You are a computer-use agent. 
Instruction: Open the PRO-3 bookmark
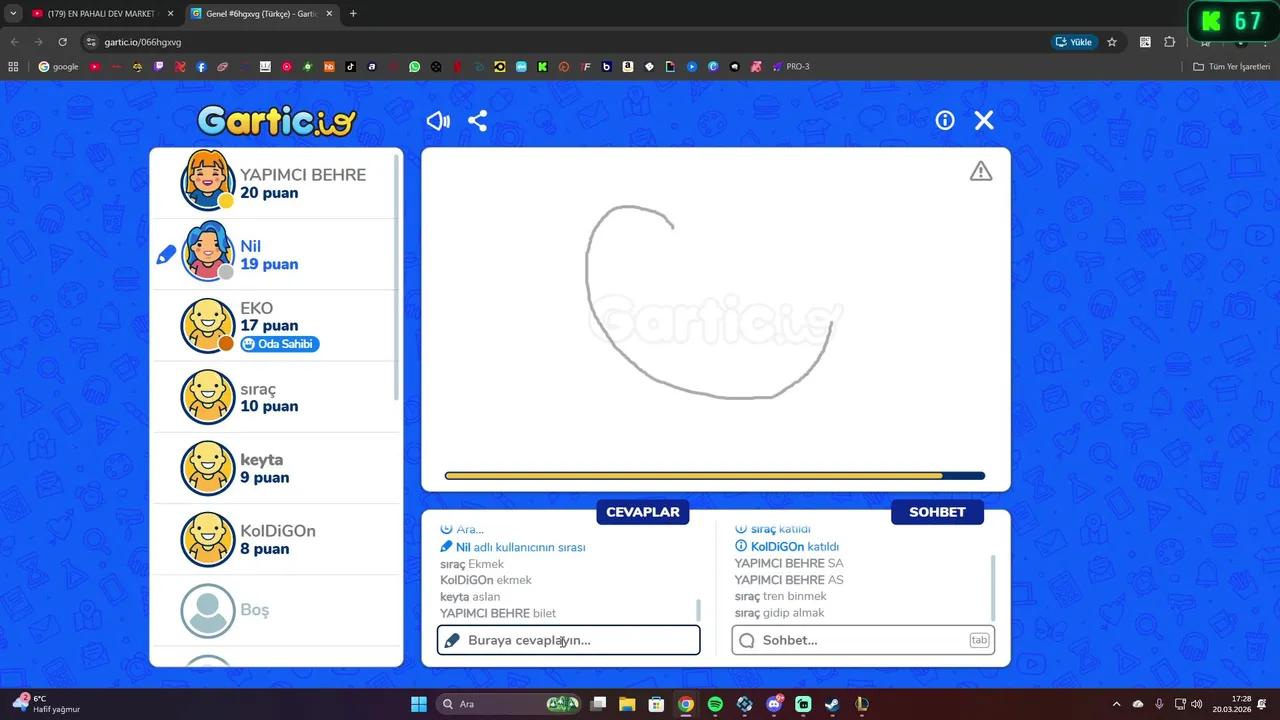point(790,67)
